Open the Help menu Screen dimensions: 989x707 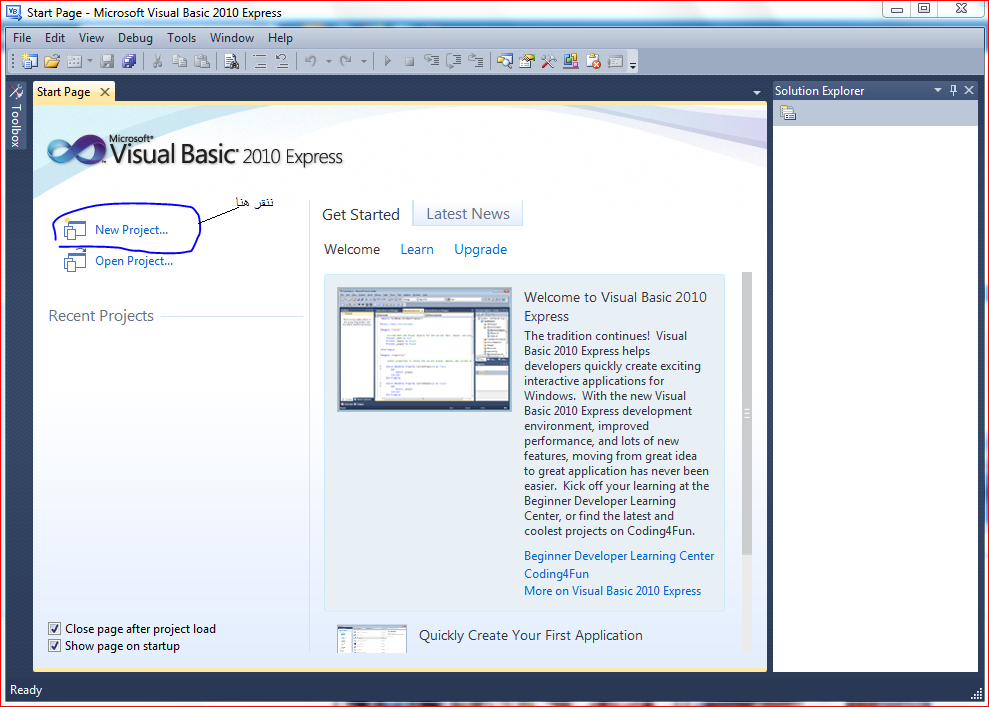280,38
